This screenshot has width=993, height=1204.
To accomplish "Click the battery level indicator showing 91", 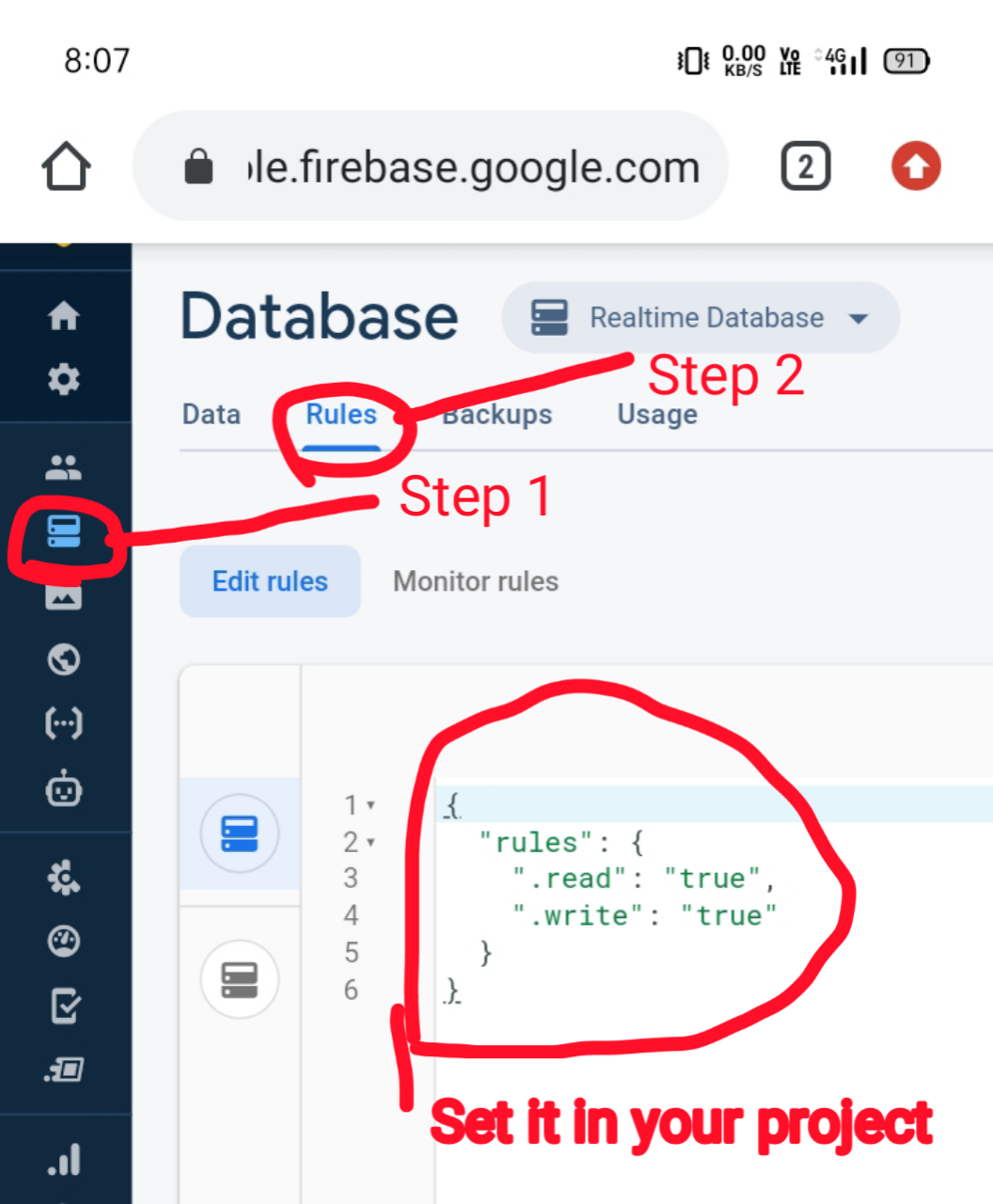I will 906,61.
